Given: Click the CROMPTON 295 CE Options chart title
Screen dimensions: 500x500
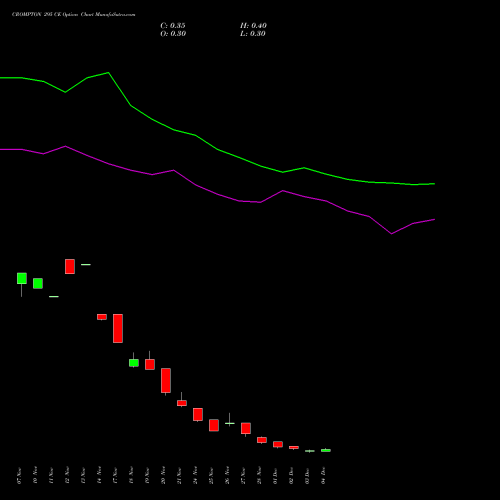Looking at the screenshot, I should pos(74,15).
